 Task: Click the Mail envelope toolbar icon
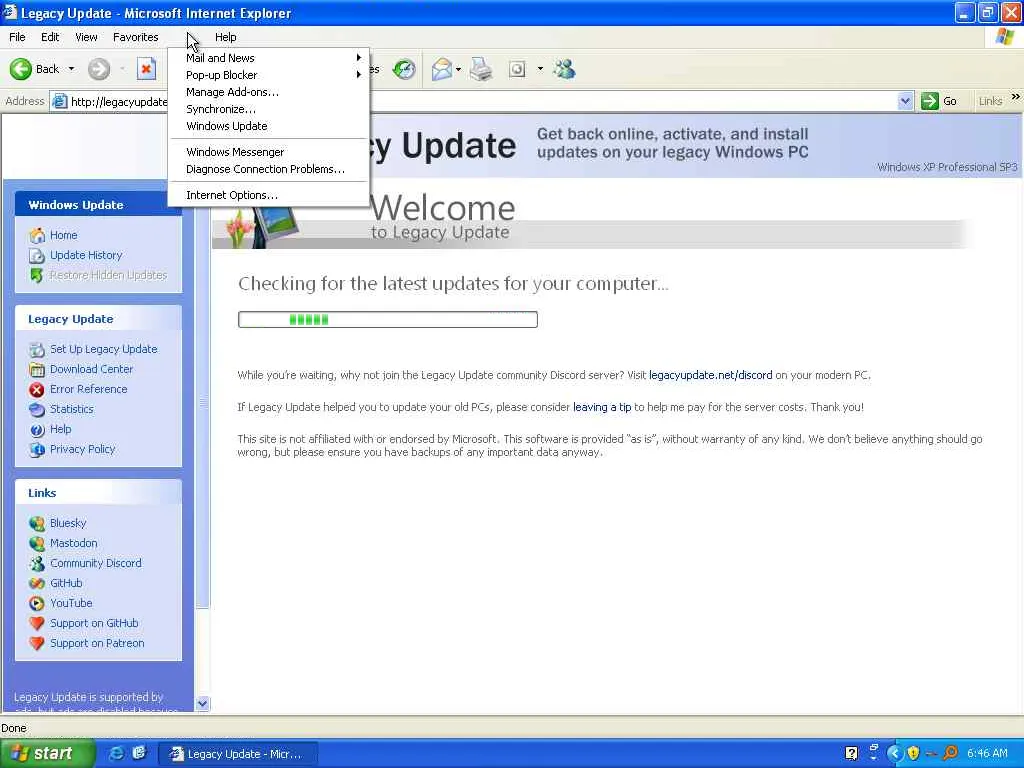pyautogui.click(x=442, y=69)
